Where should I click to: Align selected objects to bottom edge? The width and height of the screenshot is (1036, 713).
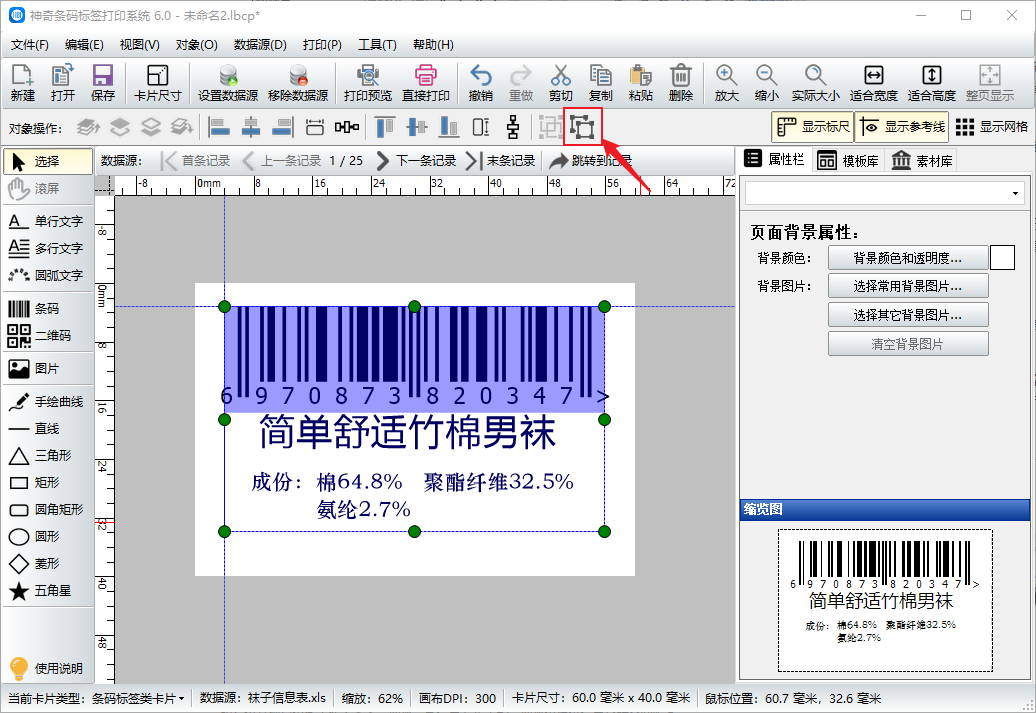click(449, 127)
